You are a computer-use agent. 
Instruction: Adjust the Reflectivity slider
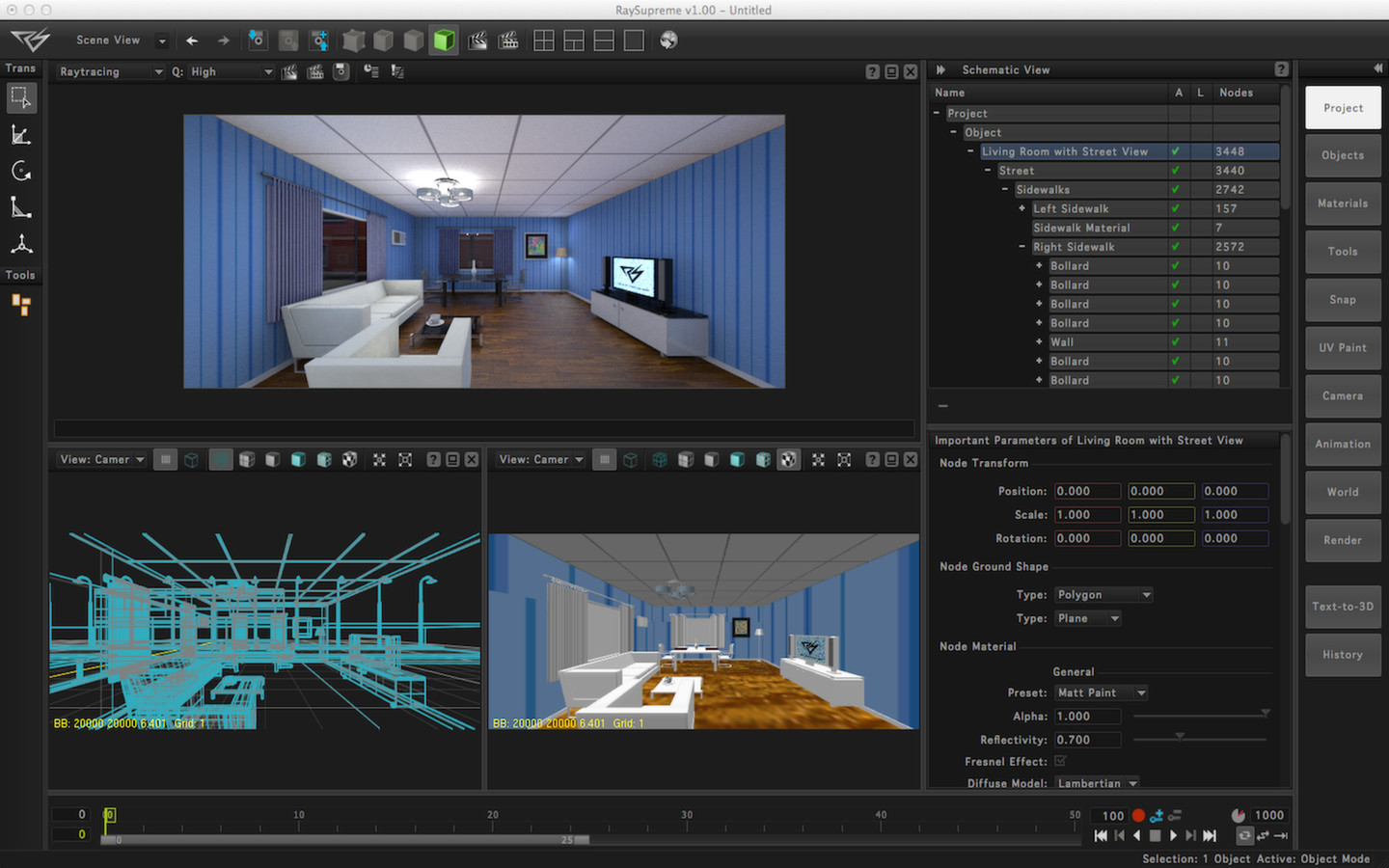click(1179, 737)
